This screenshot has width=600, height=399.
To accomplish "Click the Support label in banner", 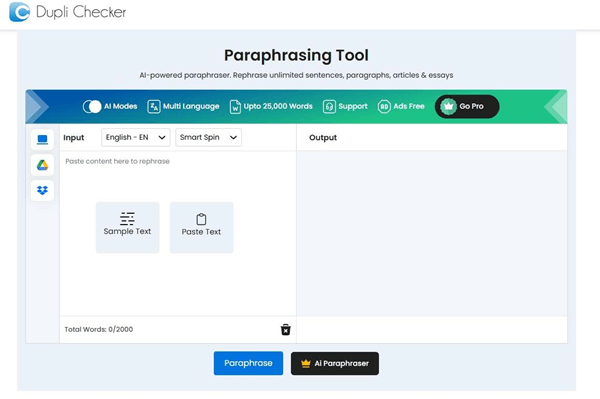I will pos(353,106).
